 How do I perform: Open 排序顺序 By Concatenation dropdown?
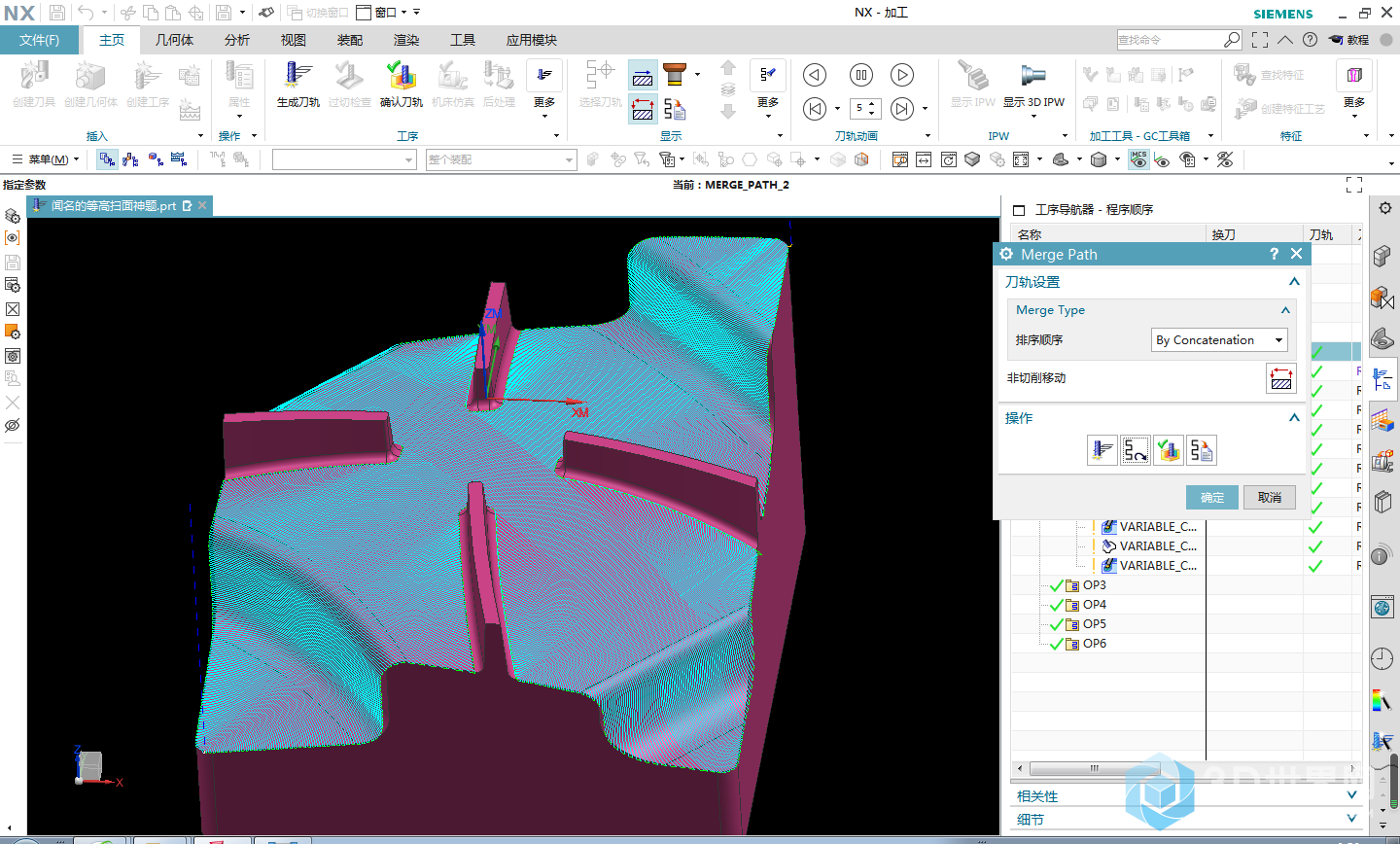[1220, 340]
